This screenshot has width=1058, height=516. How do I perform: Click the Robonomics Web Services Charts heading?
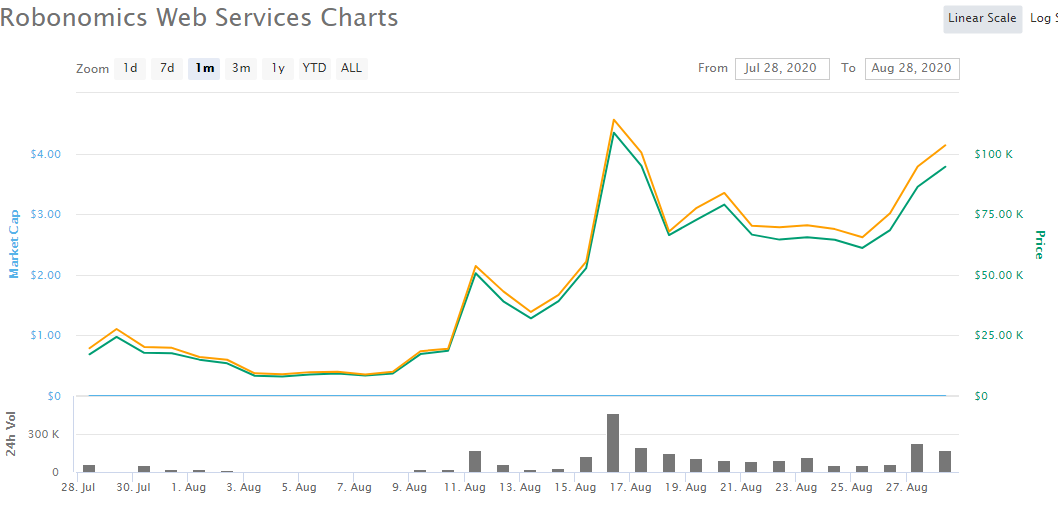199,18
